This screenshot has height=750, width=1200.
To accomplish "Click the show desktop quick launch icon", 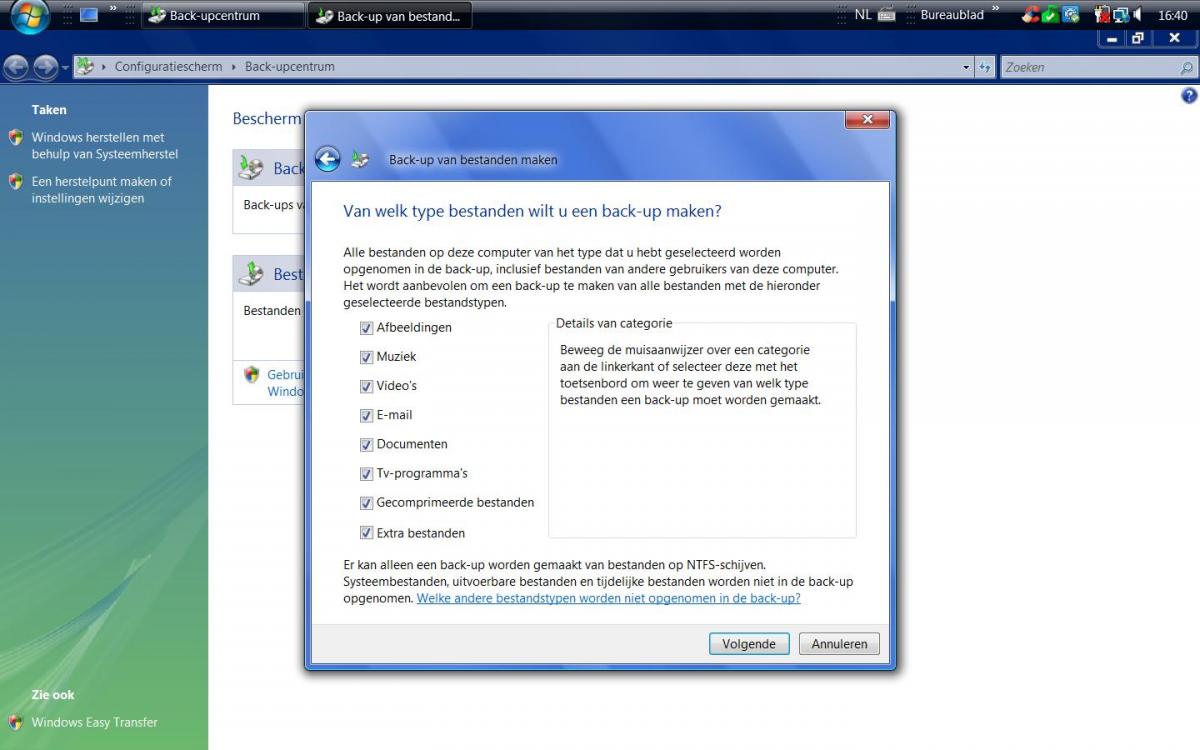I will [x=89, y=15].
